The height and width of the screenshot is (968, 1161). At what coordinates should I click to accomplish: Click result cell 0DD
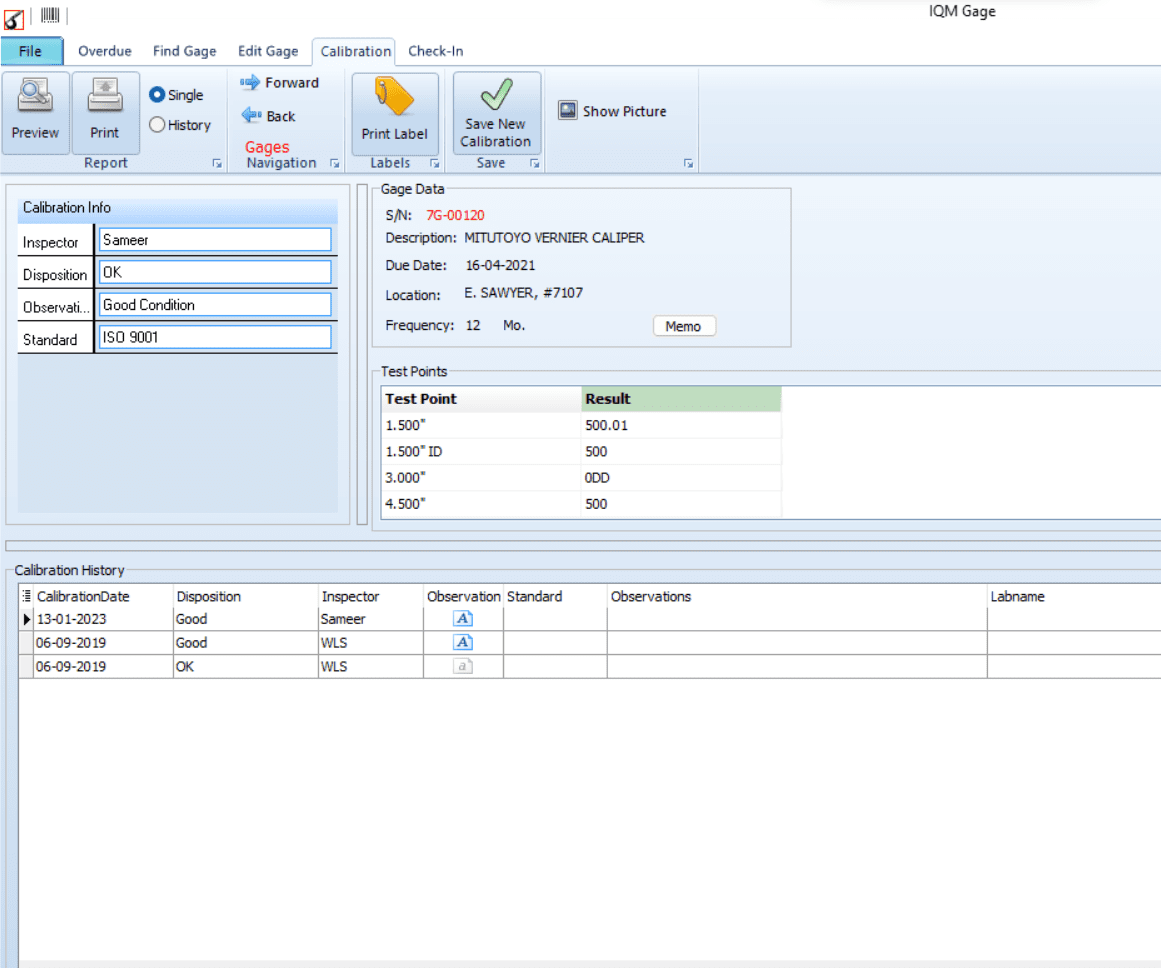click(x=681, y=478)
